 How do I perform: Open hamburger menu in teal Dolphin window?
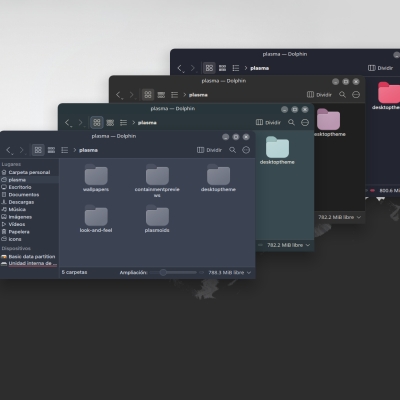click(305, 122)
